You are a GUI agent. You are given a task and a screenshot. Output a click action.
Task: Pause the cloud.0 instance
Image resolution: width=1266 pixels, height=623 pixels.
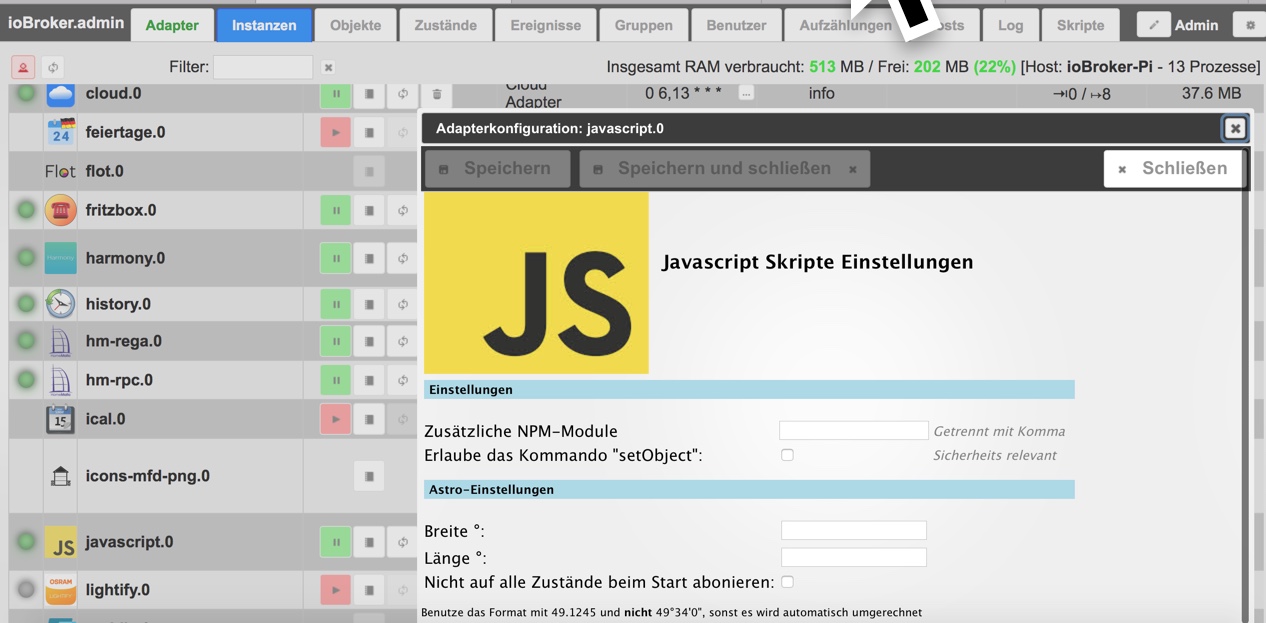[x=336, y=94]
